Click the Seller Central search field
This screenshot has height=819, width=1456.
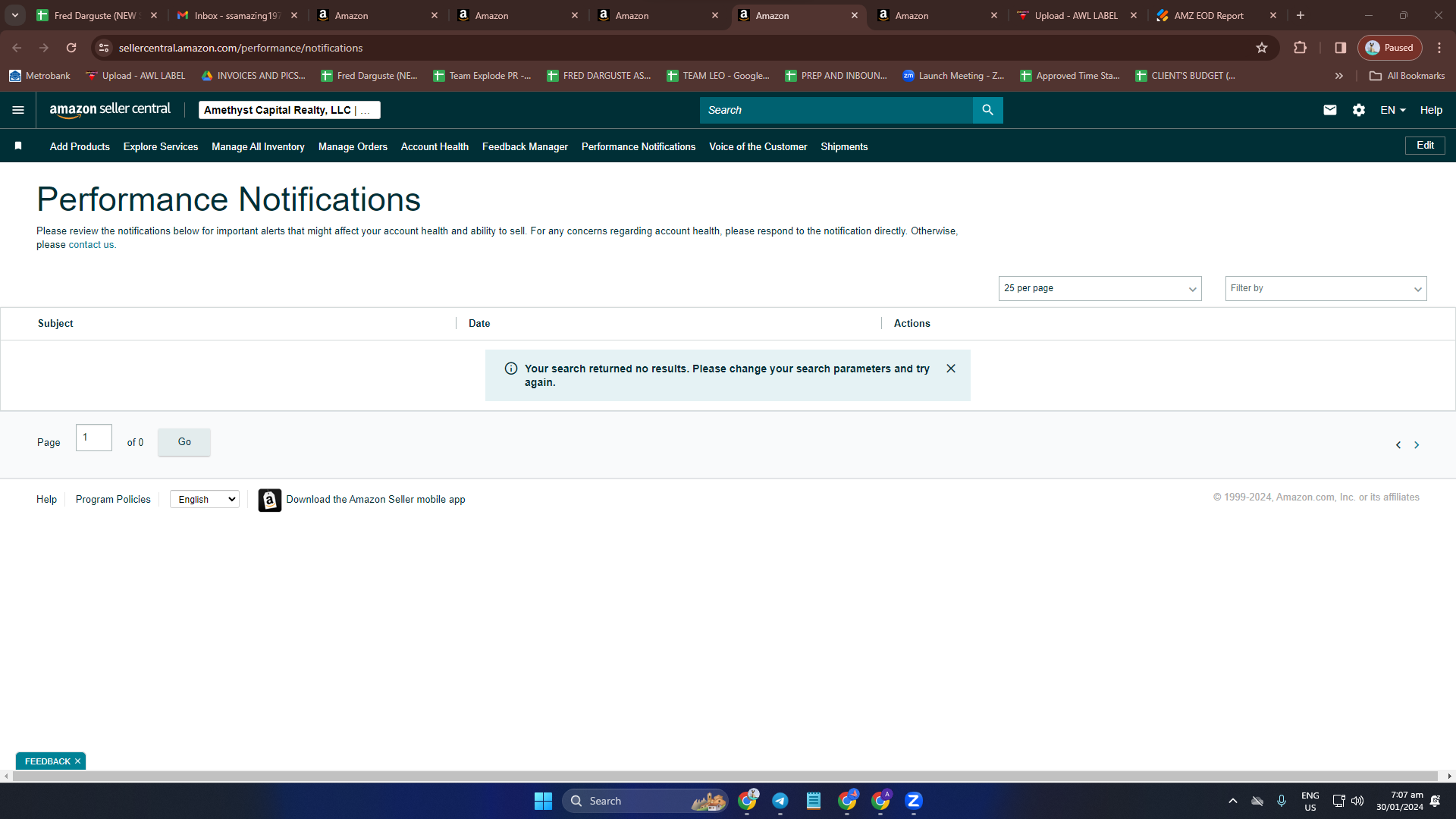coord(836,110)
